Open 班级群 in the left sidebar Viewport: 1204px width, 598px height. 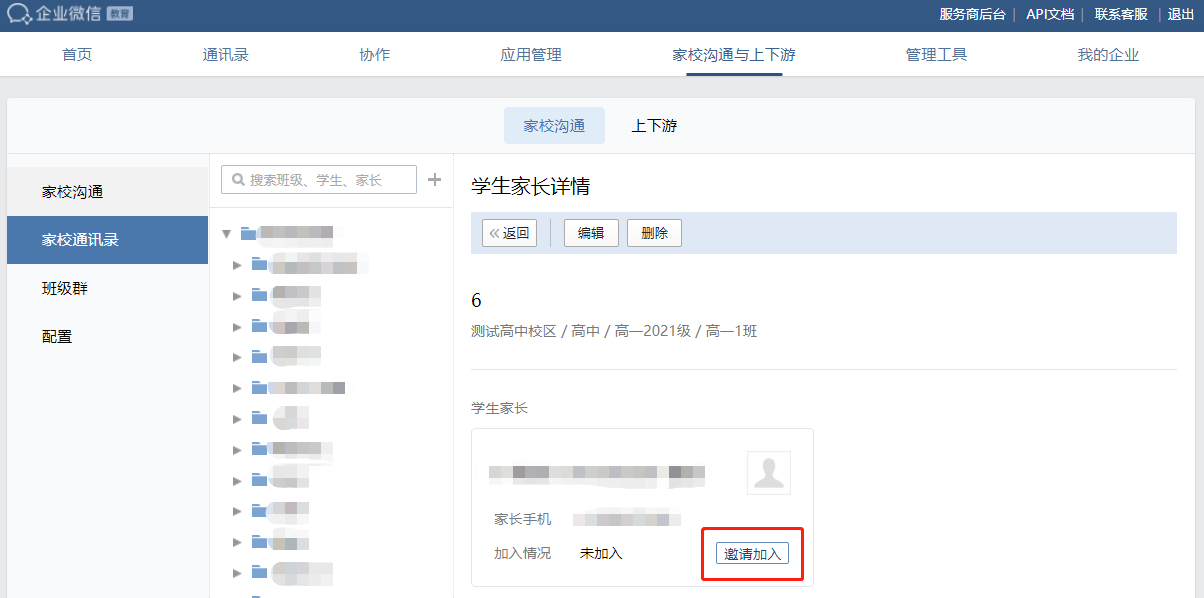108,288
